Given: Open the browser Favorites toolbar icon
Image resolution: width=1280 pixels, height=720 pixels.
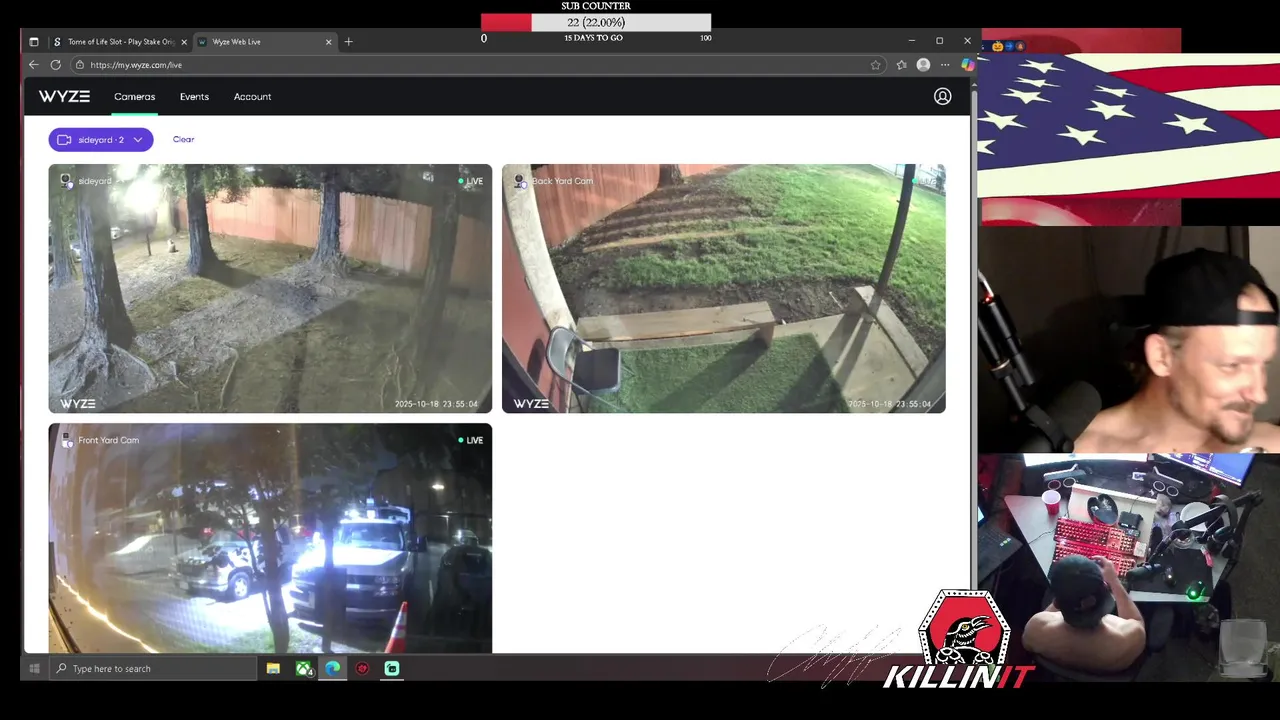Looking at the screenshot, I should pyautogui.click(x=901, y=65).
